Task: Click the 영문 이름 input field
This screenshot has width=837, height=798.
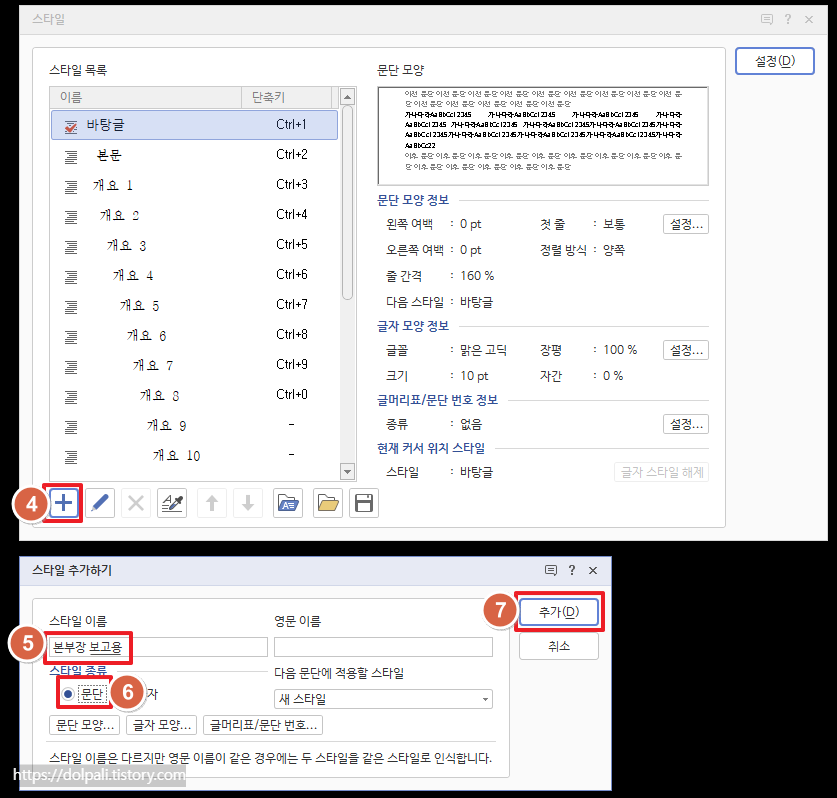Action: [383, 648]
